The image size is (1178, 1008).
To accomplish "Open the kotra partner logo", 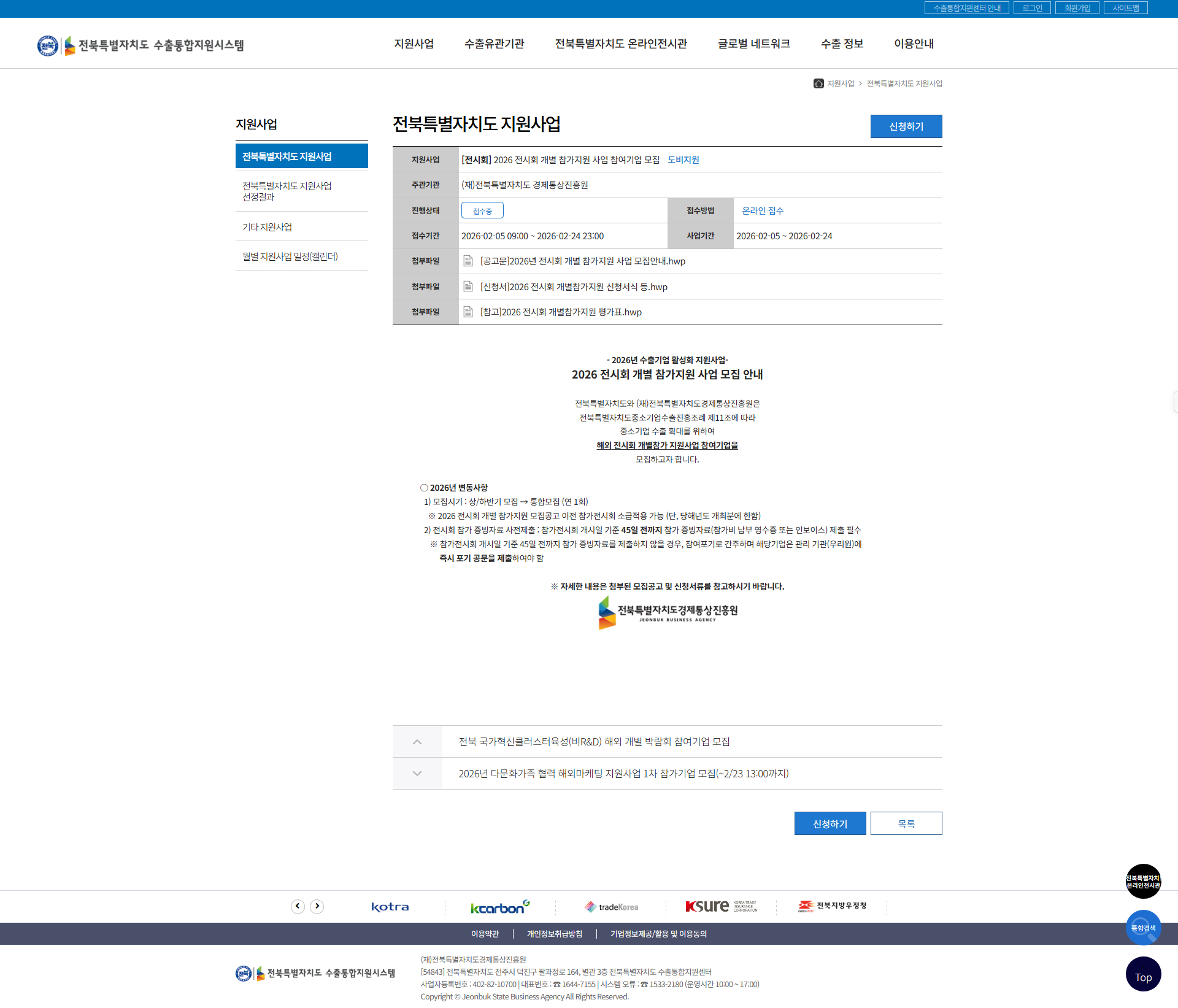I will tap(390, 907).
